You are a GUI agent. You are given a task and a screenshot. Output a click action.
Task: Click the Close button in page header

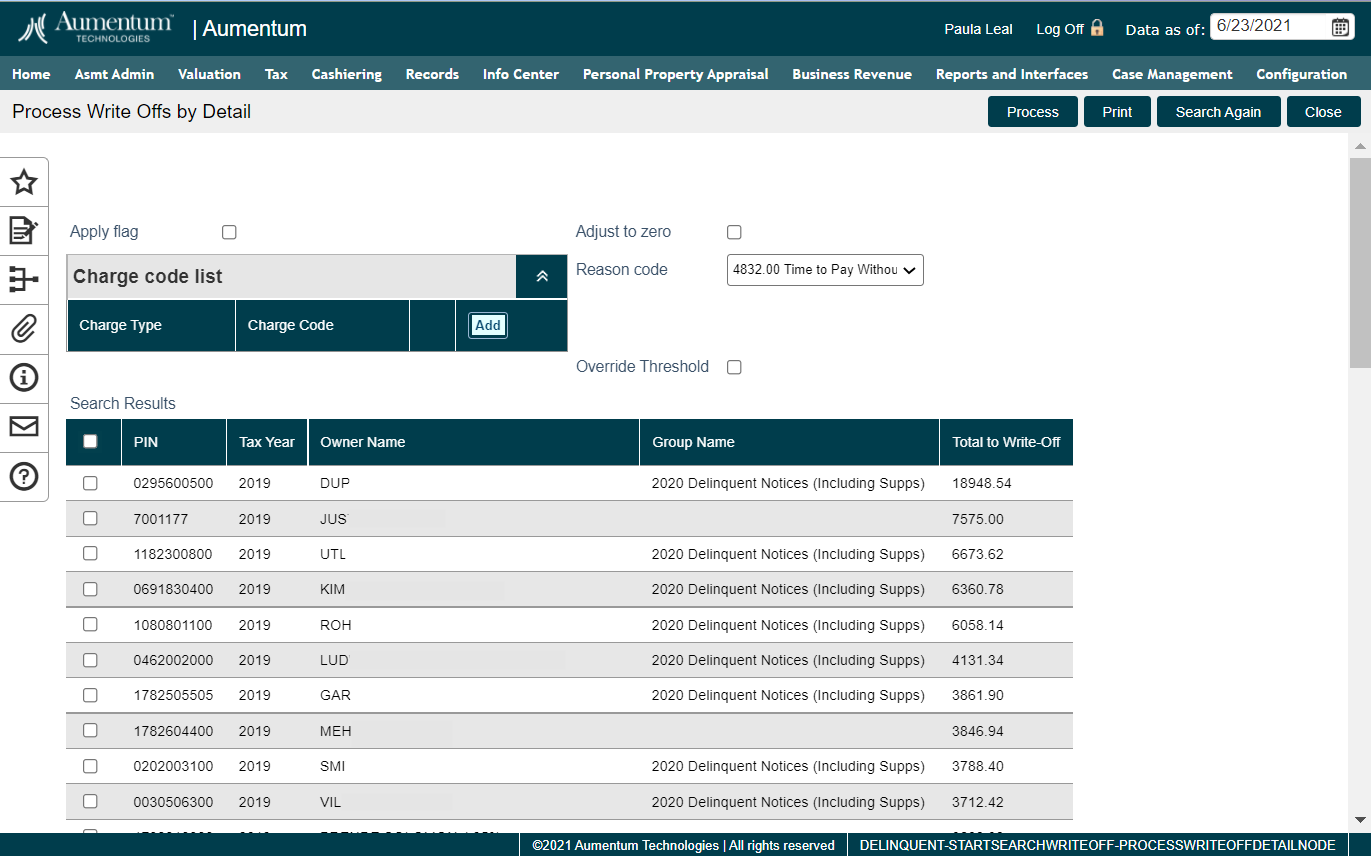[1323, 112]
